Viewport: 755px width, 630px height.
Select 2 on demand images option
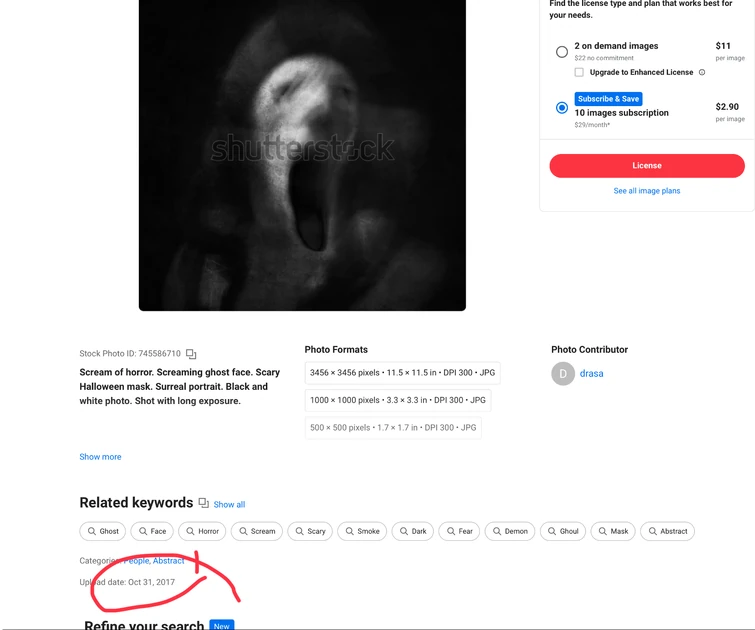(x=562, y=52)
